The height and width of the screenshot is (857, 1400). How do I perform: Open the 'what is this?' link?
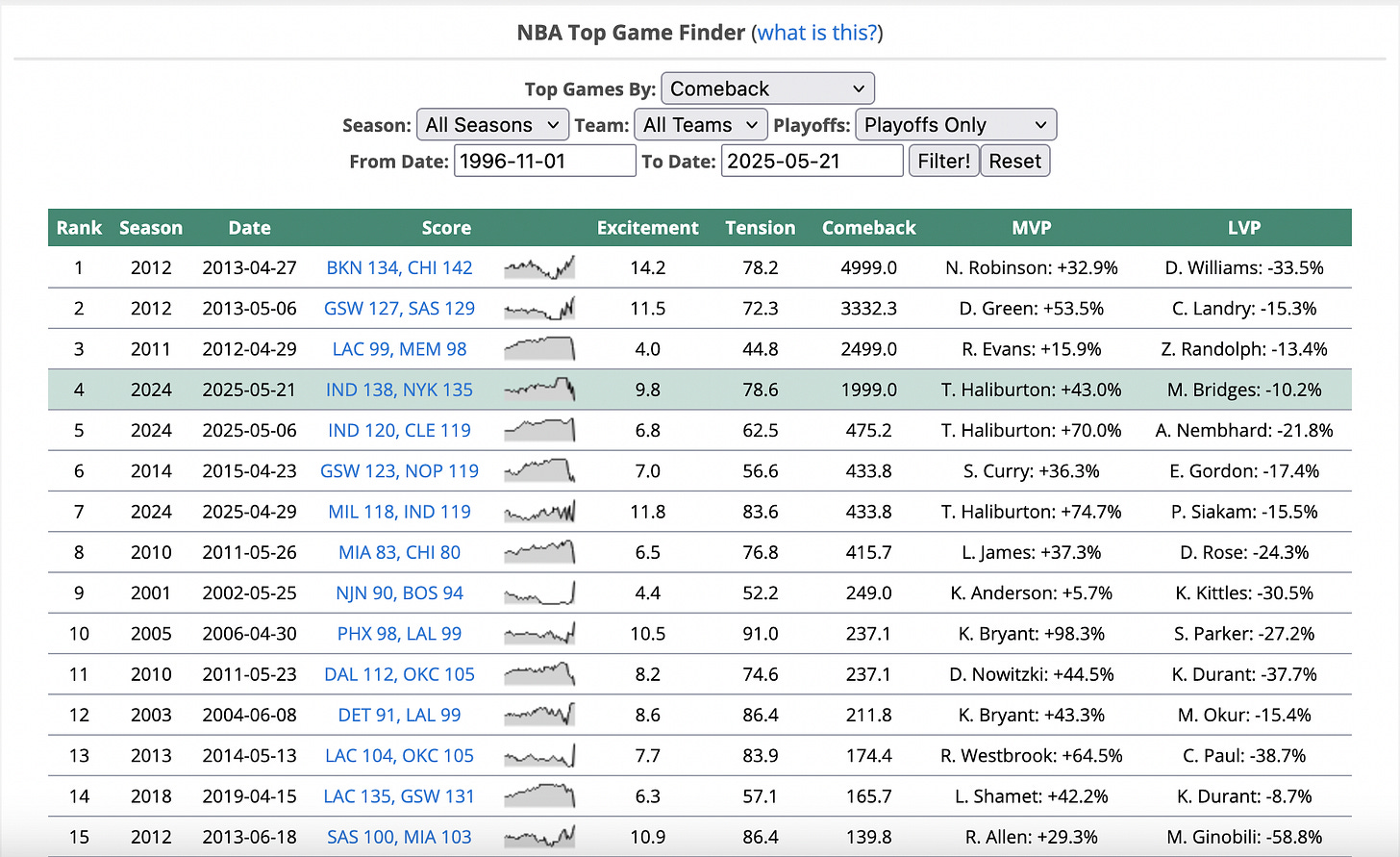817,33
